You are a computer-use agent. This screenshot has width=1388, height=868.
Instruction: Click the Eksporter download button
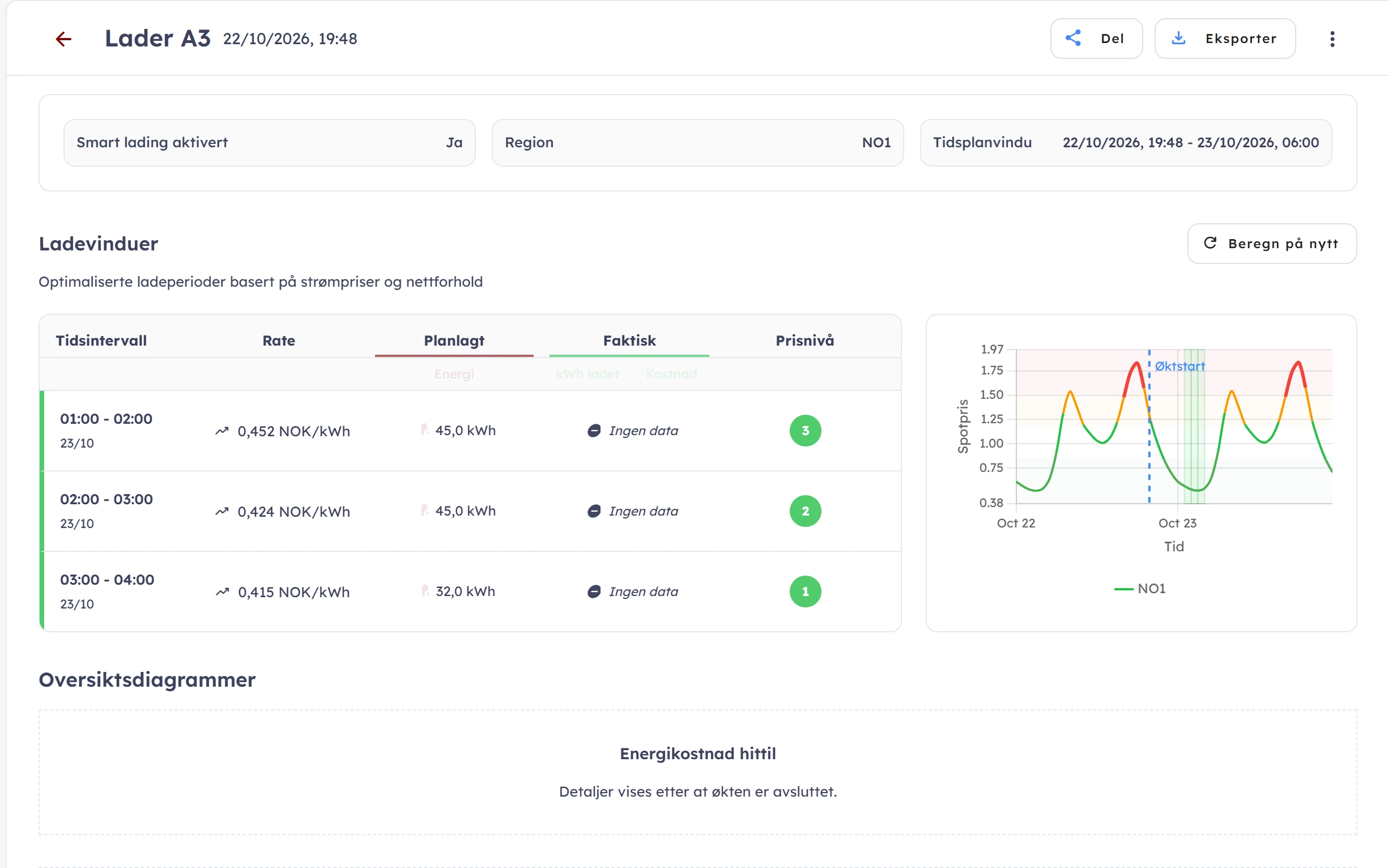(x=1224, y=39)
